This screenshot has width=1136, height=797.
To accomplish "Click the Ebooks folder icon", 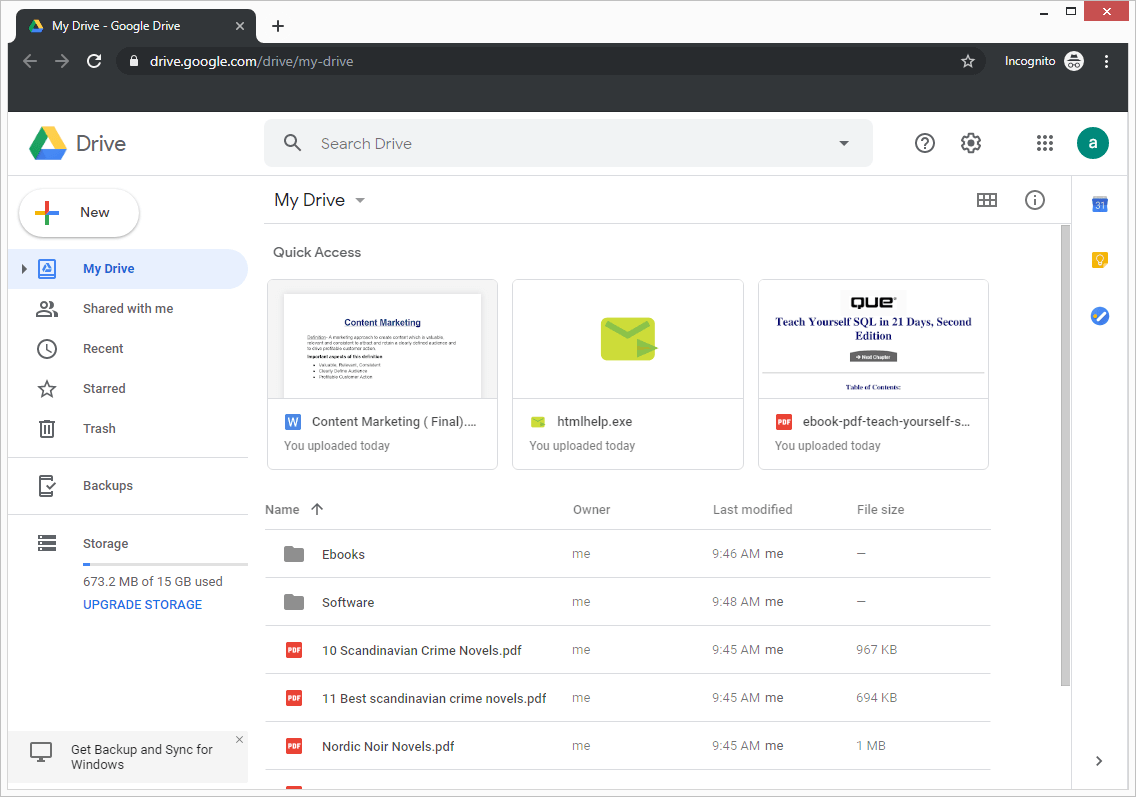I will pos(294,554).
